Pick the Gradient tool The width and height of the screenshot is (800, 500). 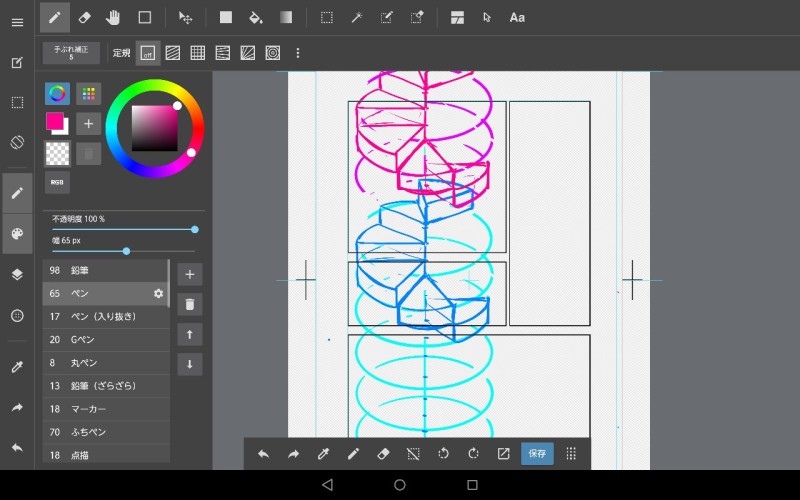point(286,17)
